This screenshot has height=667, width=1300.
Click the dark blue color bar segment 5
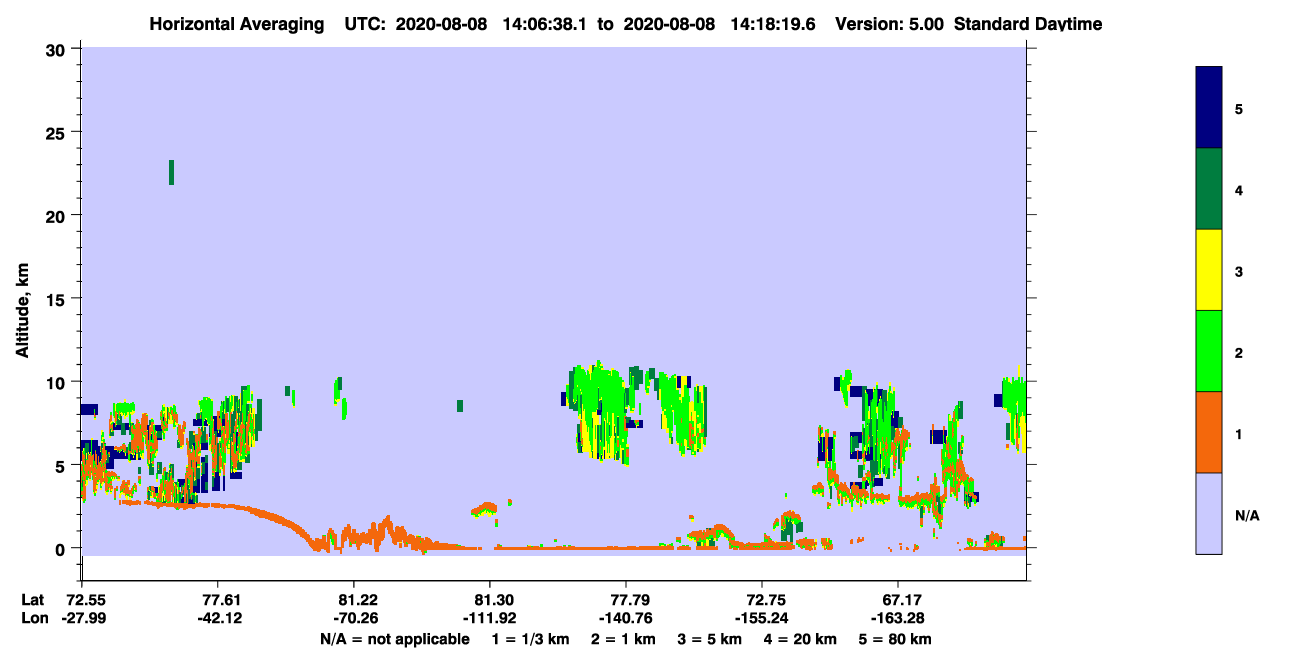point(1209,108)
